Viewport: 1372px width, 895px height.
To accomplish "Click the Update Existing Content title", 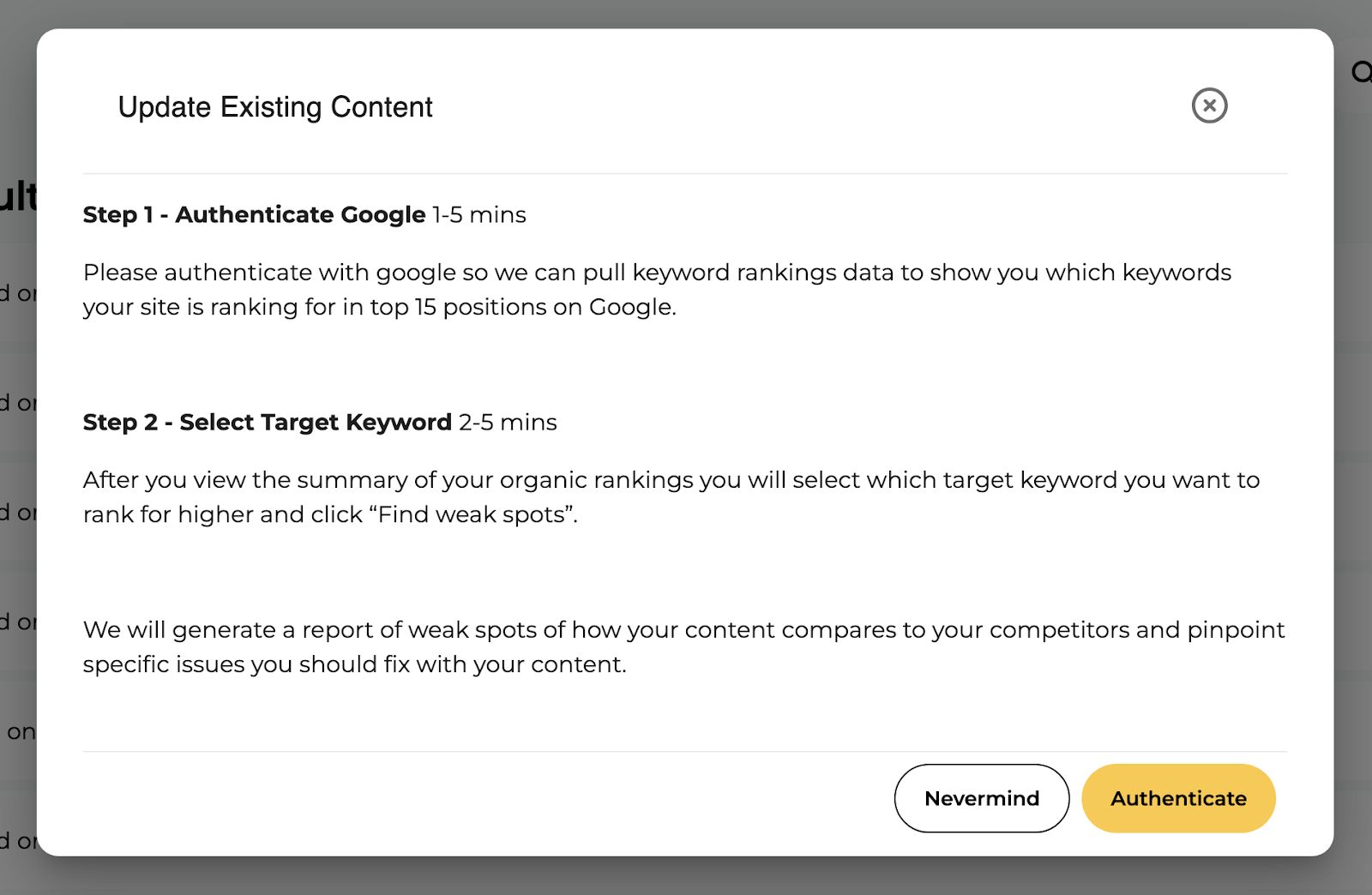I will [275, 107].
